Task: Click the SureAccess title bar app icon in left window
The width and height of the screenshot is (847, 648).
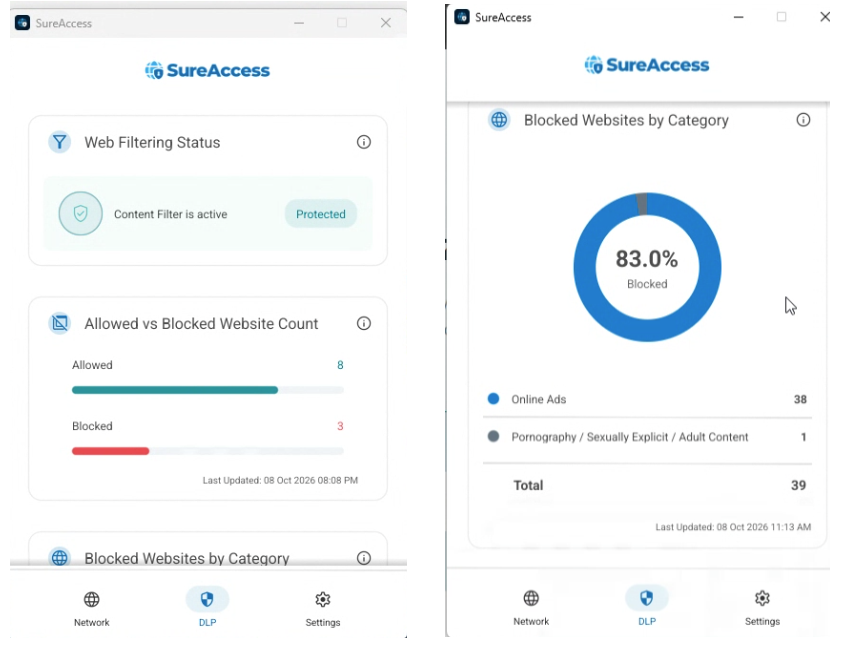Action: [x=22, y=23]
